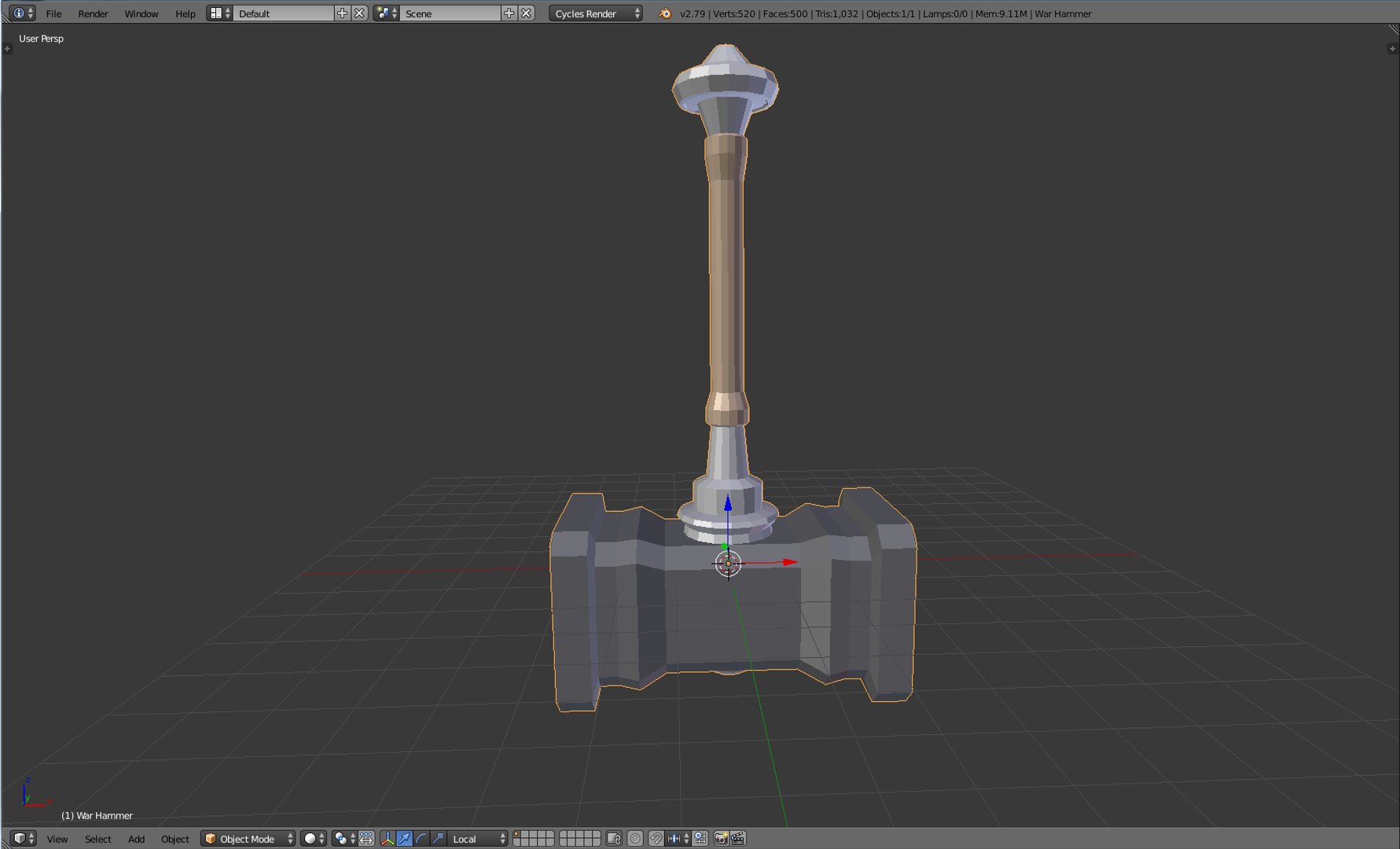Toggle the rotate manipulator
This screenshot has height=849, width=1400.
click(x=421, y=839)
